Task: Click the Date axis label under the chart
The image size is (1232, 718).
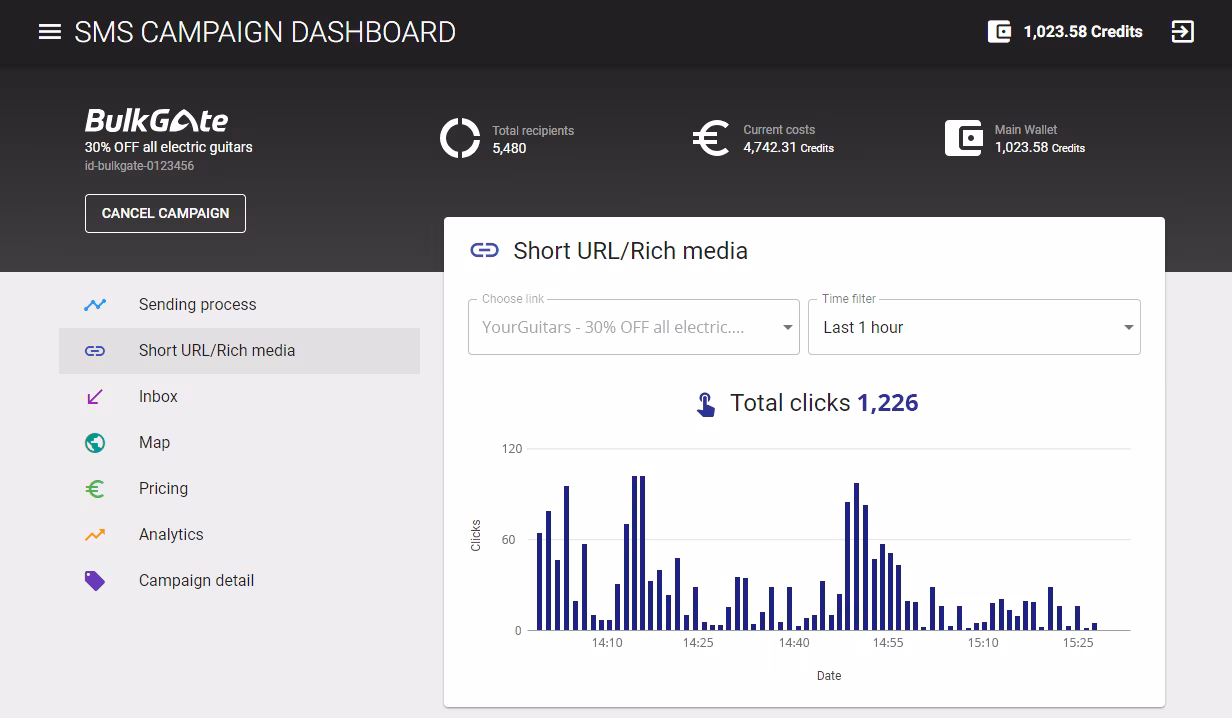Action: click(829, 676)
